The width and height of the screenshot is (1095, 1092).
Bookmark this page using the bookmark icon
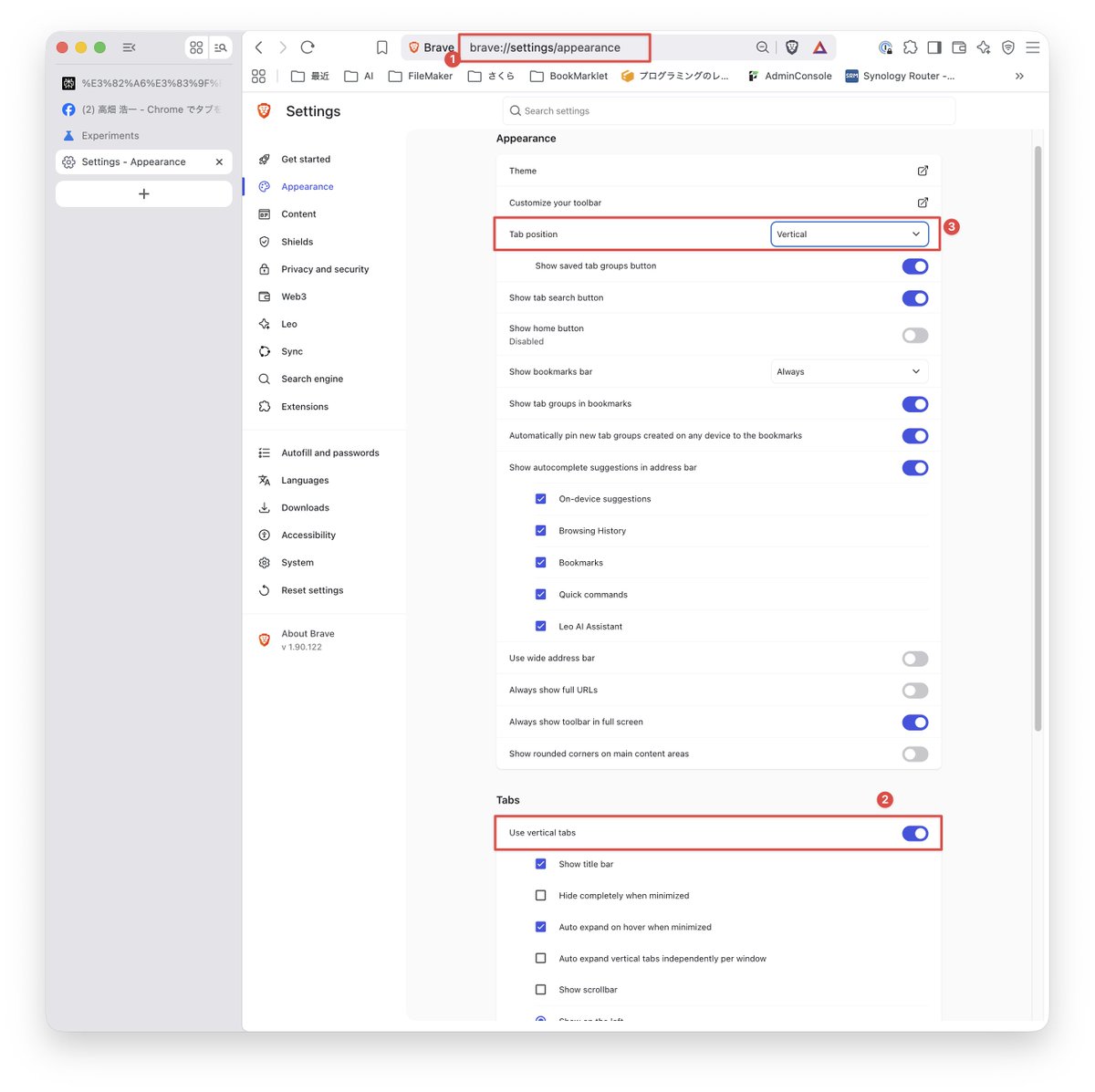(x=382, y=47)
